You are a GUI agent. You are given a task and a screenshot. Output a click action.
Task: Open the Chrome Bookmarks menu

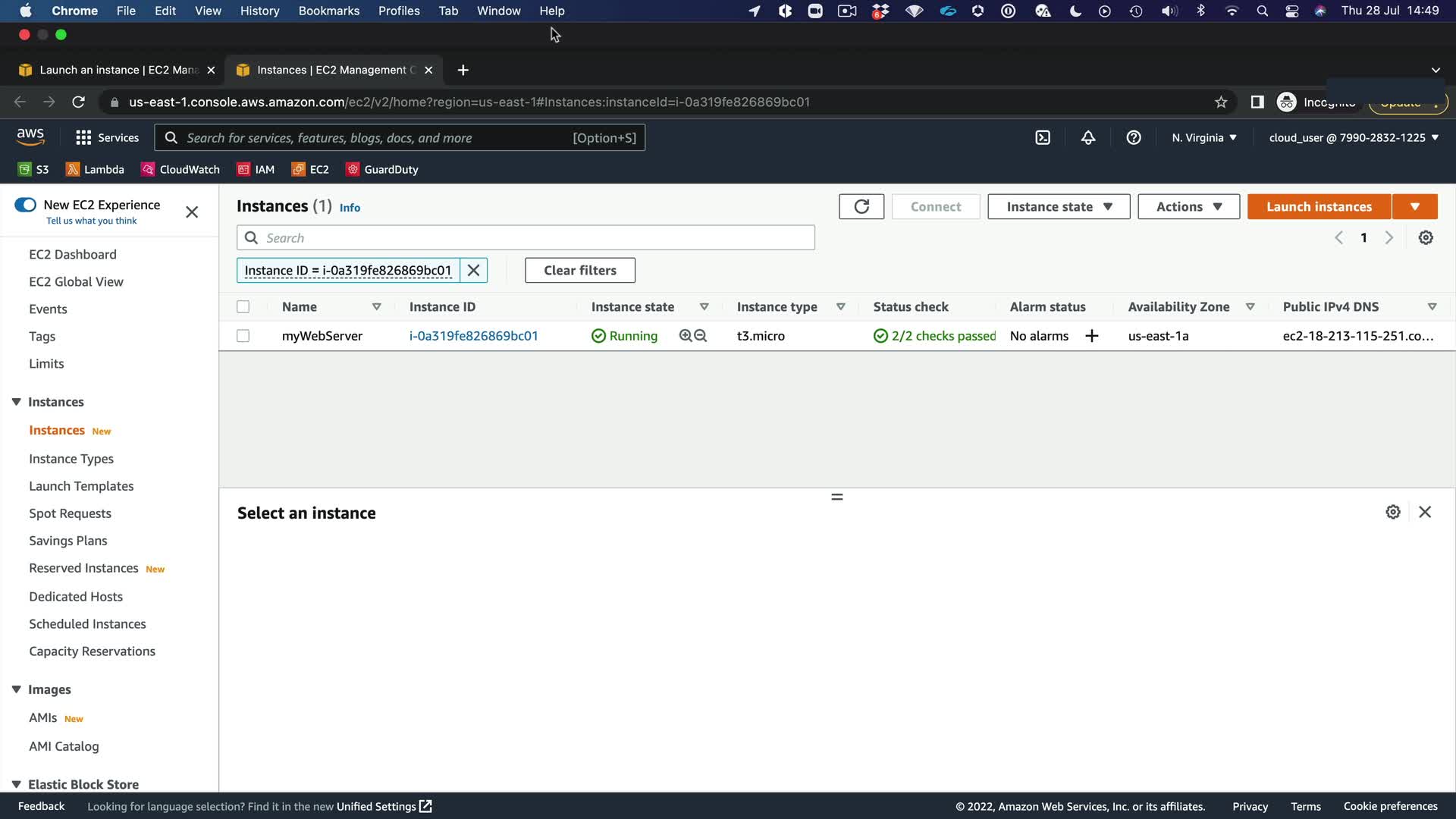(x=328, y=11)
